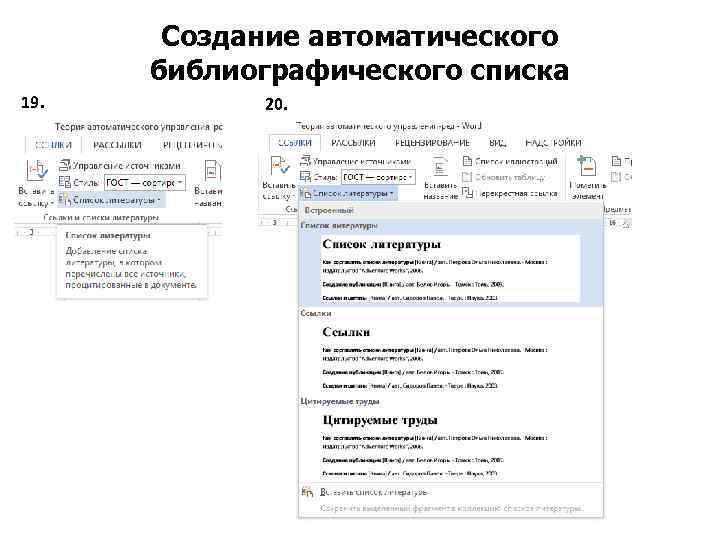This screenshot has height=540, width=720.
Task: Click the 'Ссылки и списки литературы' group label
Action: [101, 217]
